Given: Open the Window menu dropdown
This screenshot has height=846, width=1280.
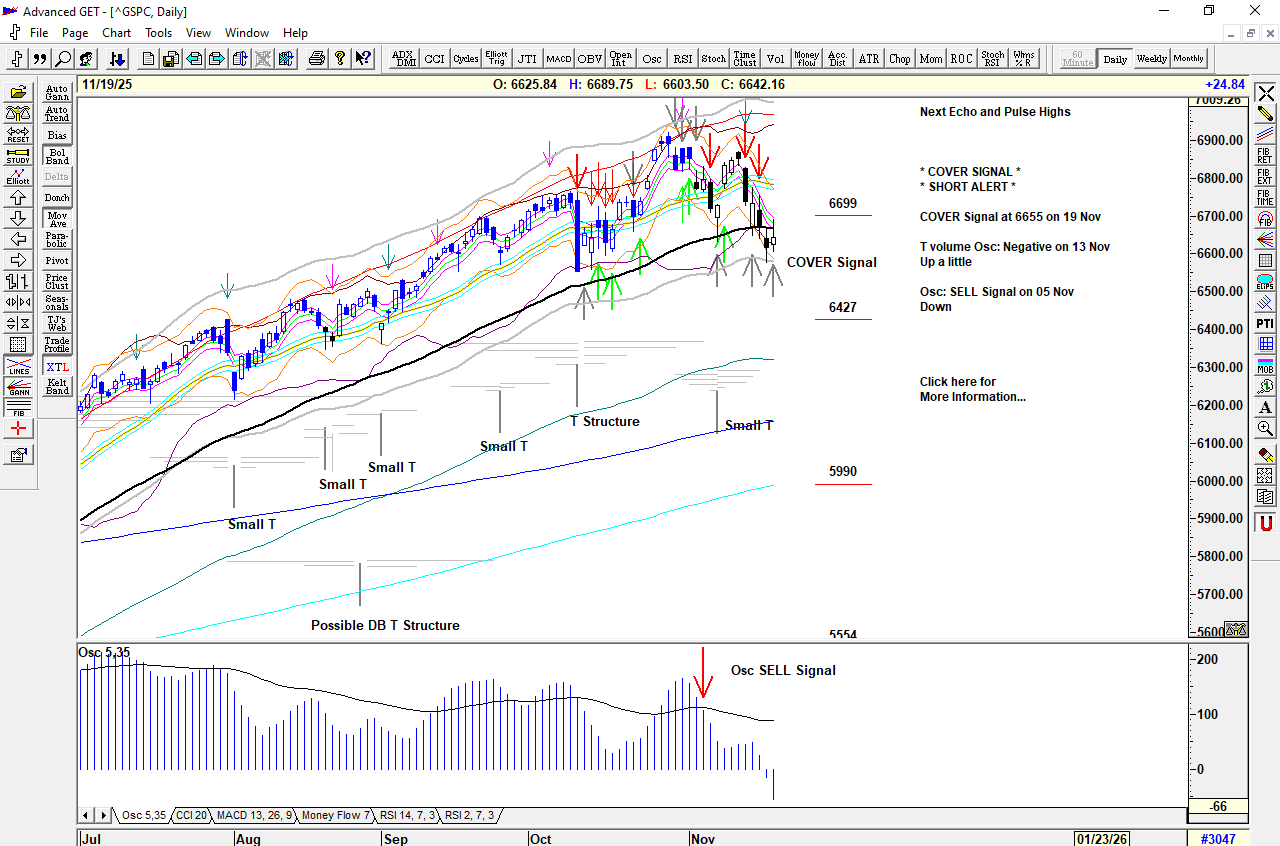Looking at the screenshot, I should coord(246,33).
